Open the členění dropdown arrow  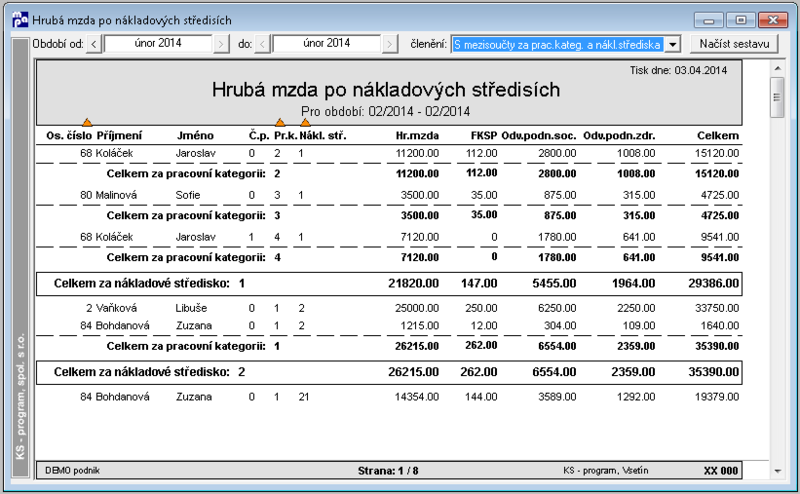click(x=673, y=44)
